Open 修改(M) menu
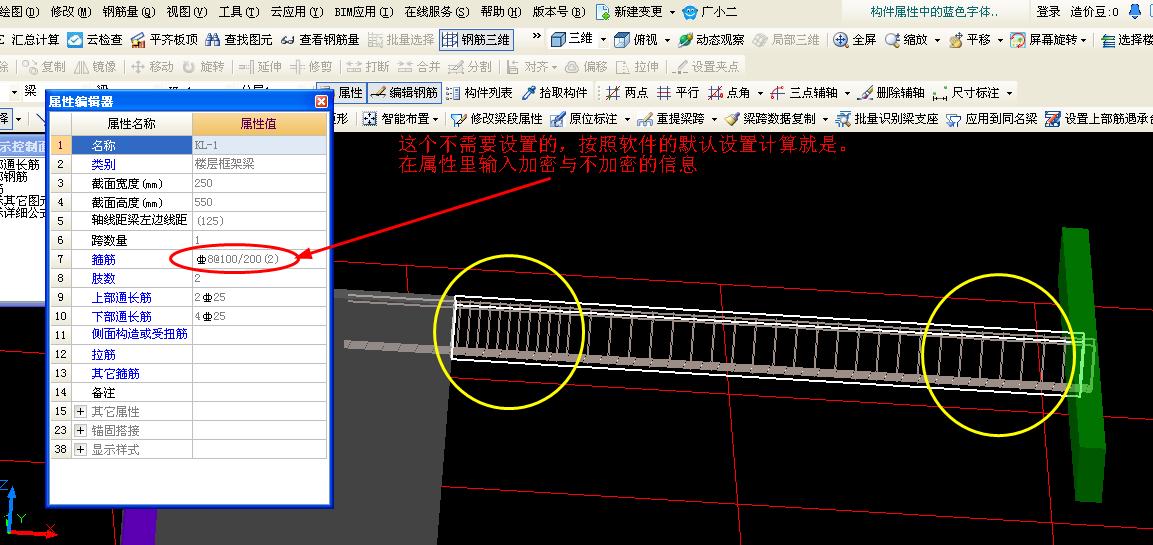Screen dimensions: 1153x545 [x=71, y=12]
